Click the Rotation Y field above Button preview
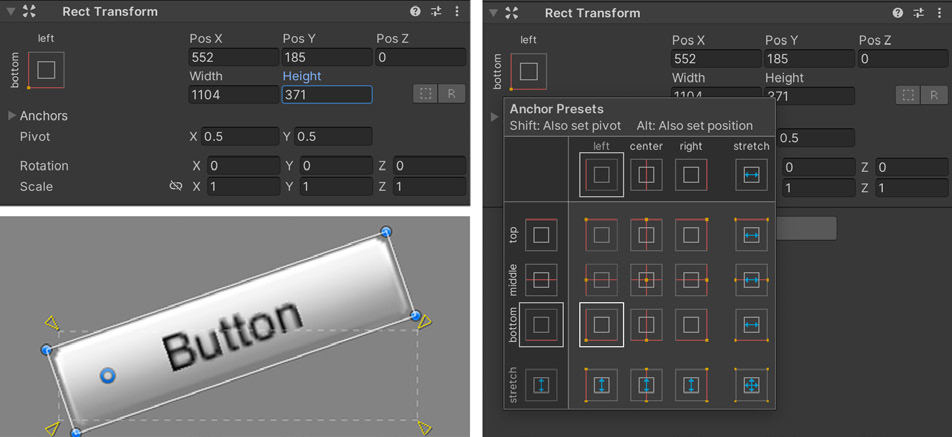The image size is (952, 437). 336,166
